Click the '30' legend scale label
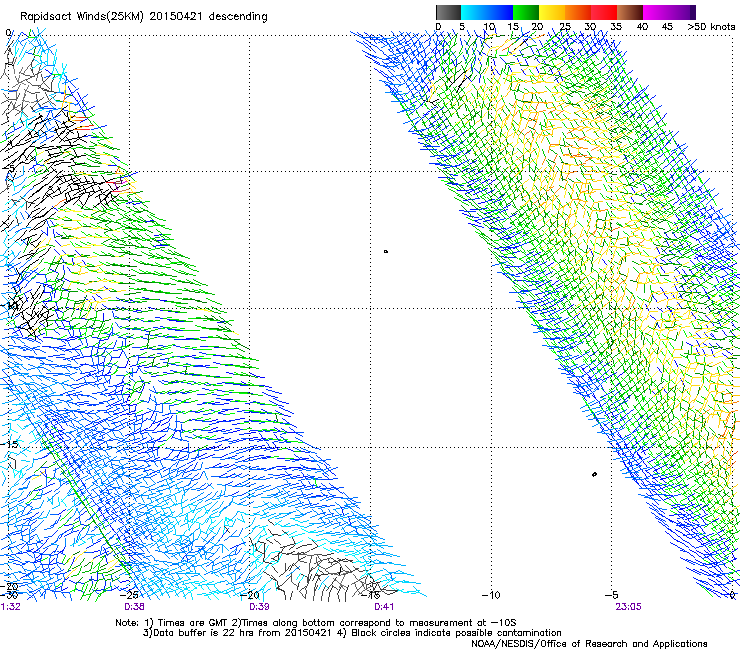The image size is (740, 650). tap(590, 27)
